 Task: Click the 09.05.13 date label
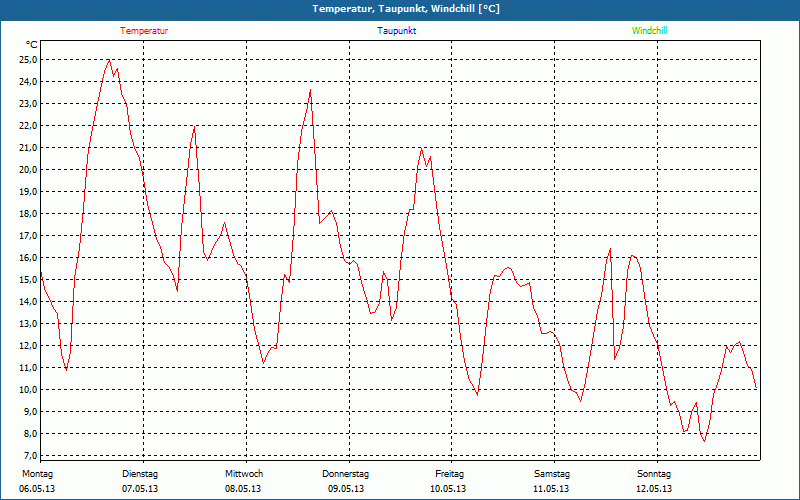(x=346, y=489)
